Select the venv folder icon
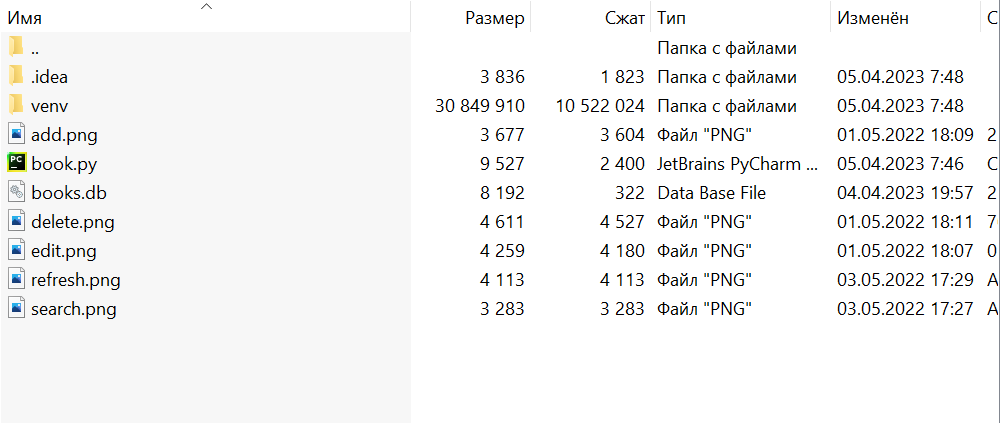1000x423 pixels. 16,105
